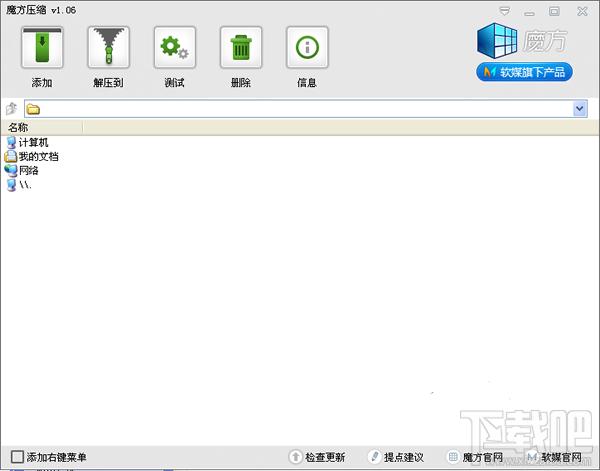Click the up-one-level folder arrow icon
This screenshot has width=600, height=471.
(x=11, y=109)
